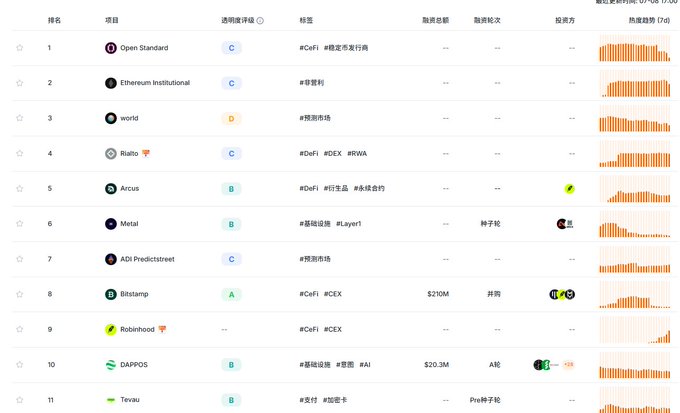
Task: Click the Rialto logo icon
Action: pos(111,153)
